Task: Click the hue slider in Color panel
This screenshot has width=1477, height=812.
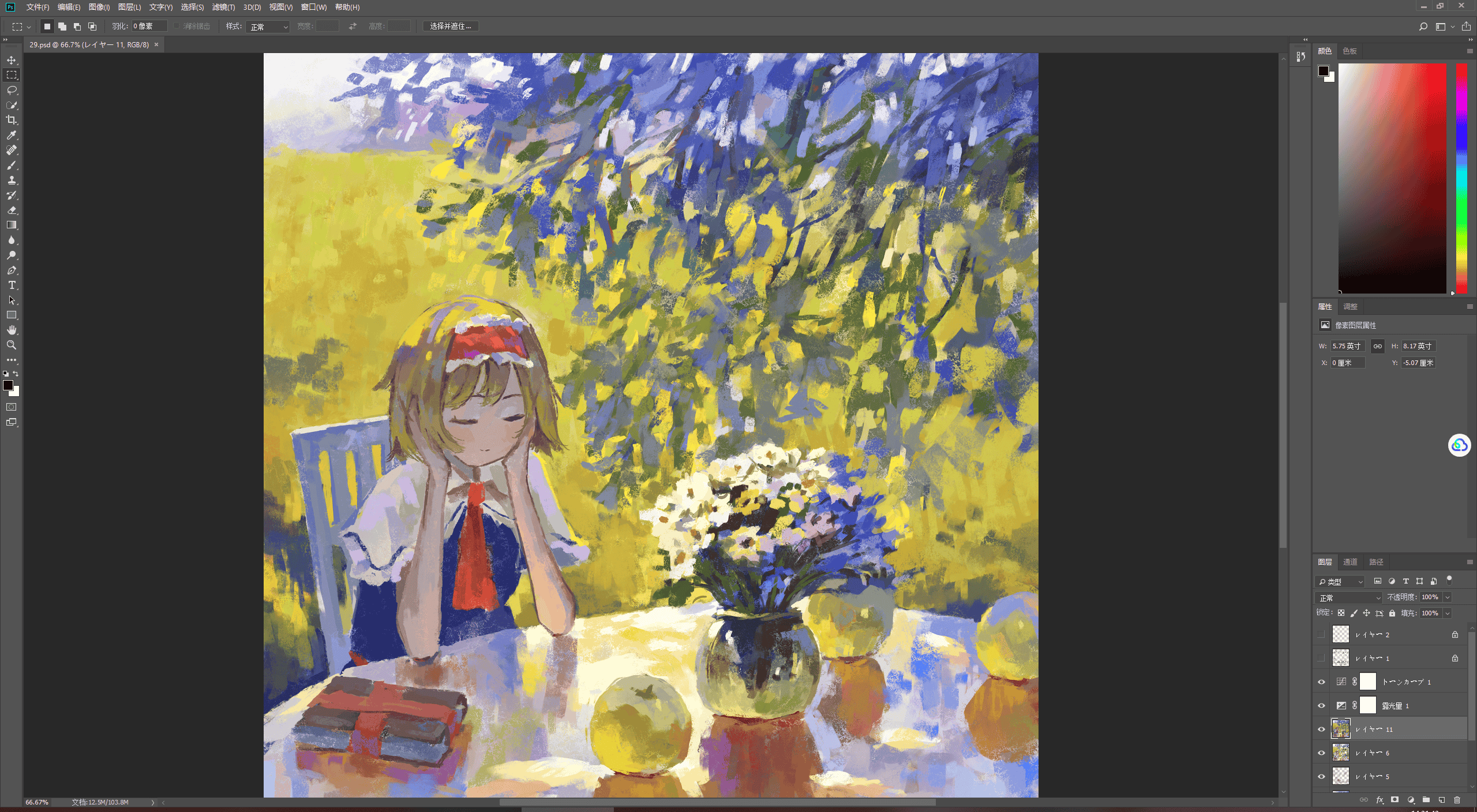Action: pyautogui.click(x=1461, y=178)
